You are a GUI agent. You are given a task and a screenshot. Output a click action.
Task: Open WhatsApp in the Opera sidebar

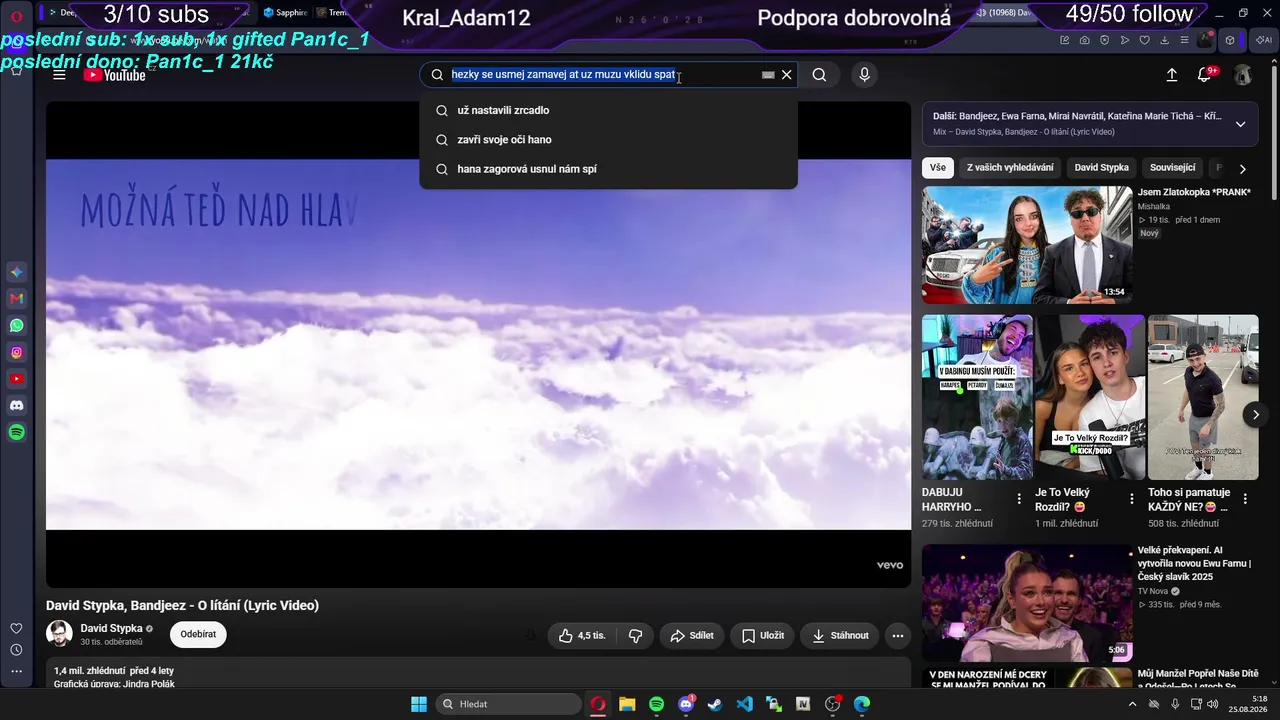pos(16,326)
